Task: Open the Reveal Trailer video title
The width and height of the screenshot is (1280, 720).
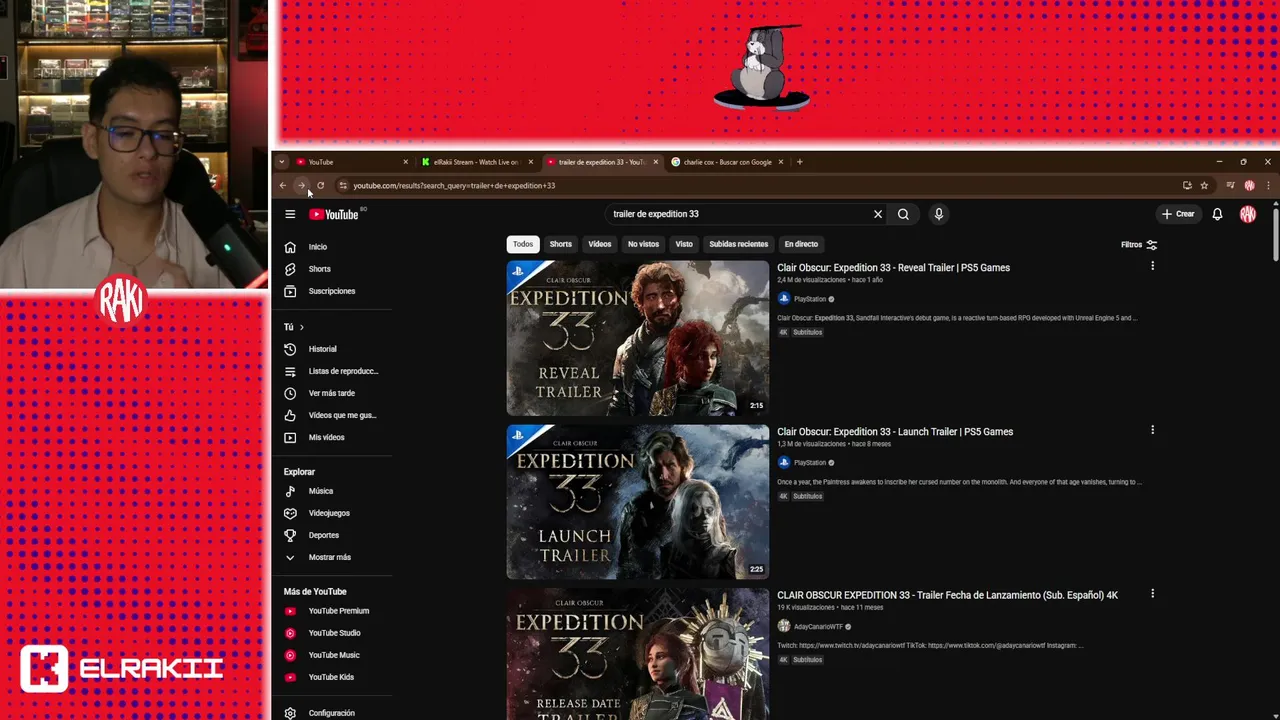Action: (x=893, y=268)
